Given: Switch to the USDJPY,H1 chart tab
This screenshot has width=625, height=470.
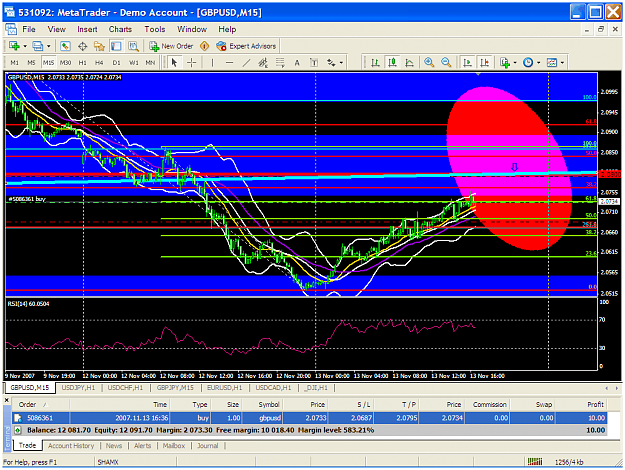Looking at the screenshot, I should pos(78,387).
